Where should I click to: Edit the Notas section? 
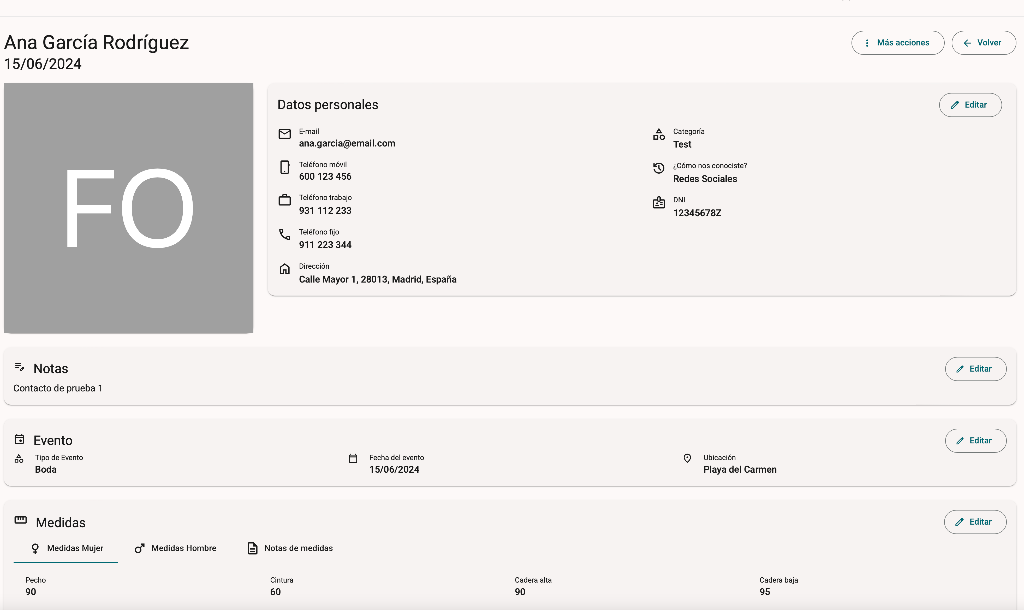point(975,369)
